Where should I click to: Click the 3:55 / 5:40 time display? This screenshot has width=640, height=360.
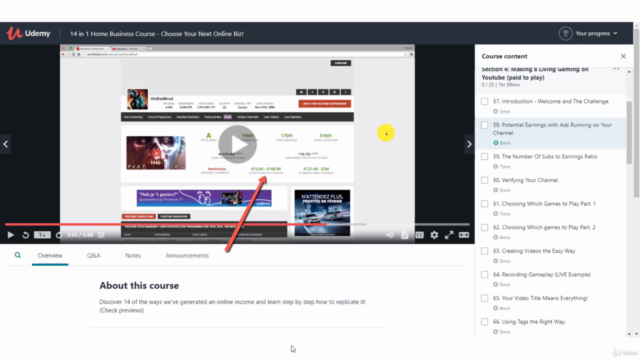80,235
